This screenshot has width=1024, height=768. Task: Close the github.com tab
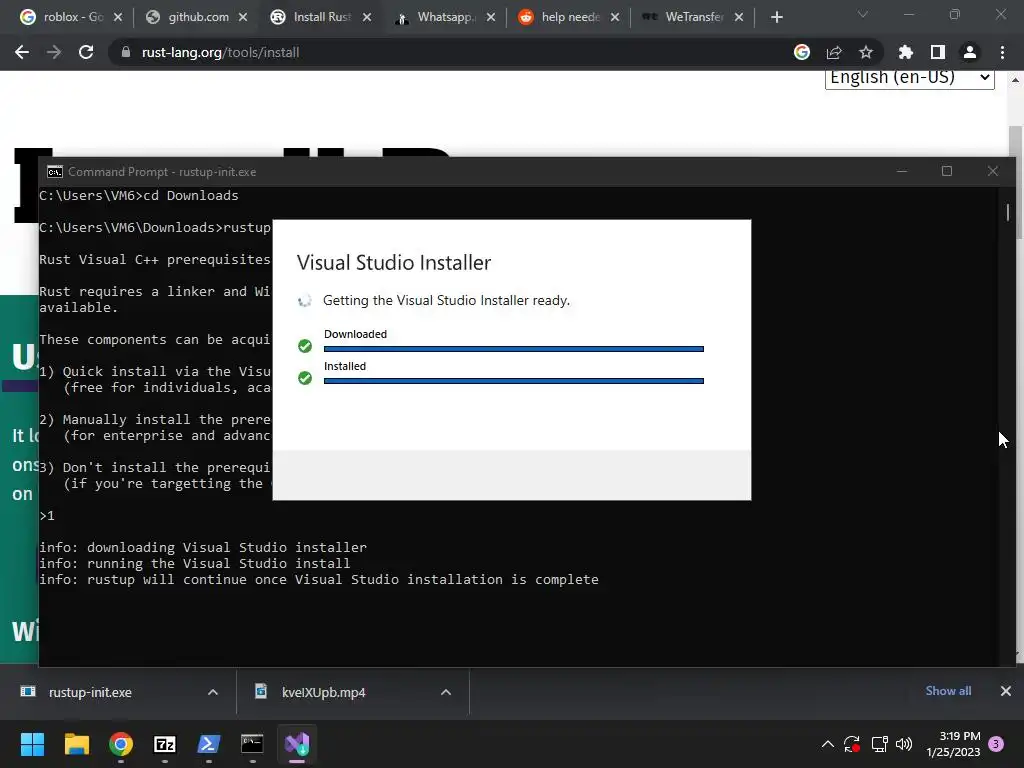[243, 17]
